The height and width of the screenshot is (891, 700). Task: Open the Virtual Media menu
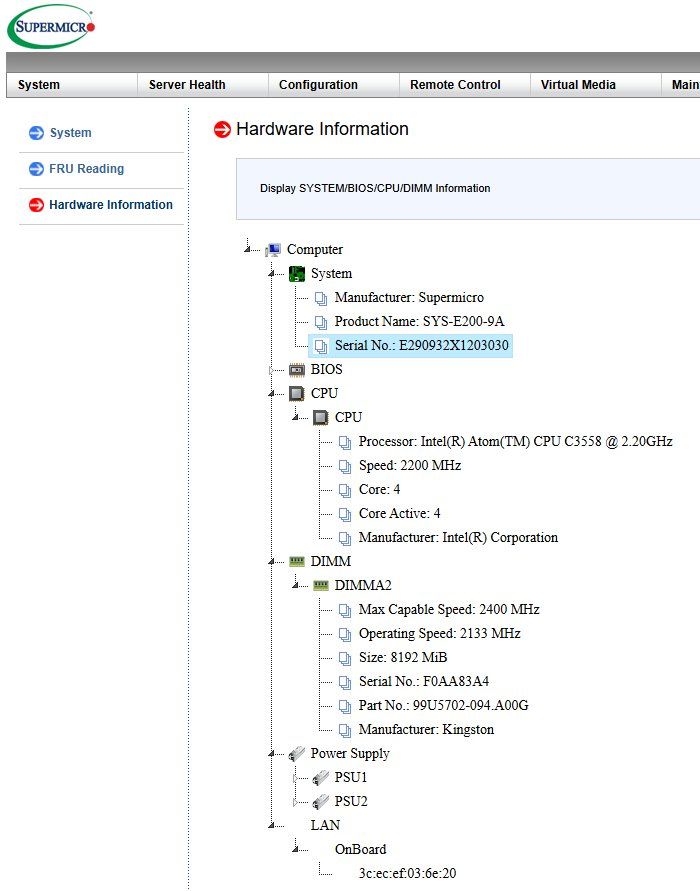pos(595,85)
